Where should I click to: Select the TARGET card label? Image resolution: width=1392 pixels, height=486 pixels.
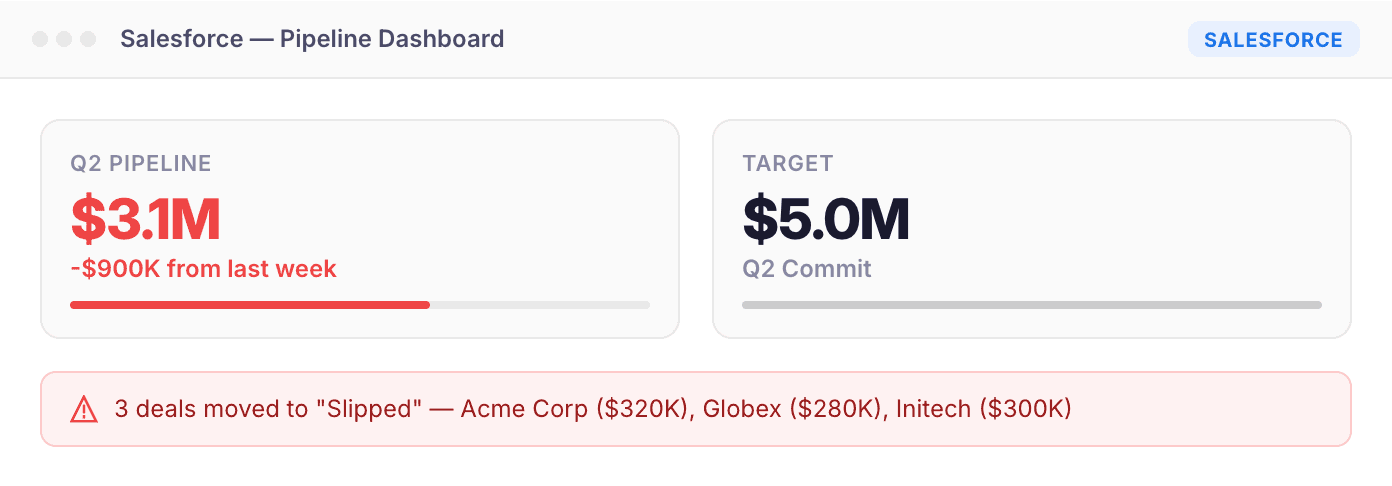coord(788,164)
